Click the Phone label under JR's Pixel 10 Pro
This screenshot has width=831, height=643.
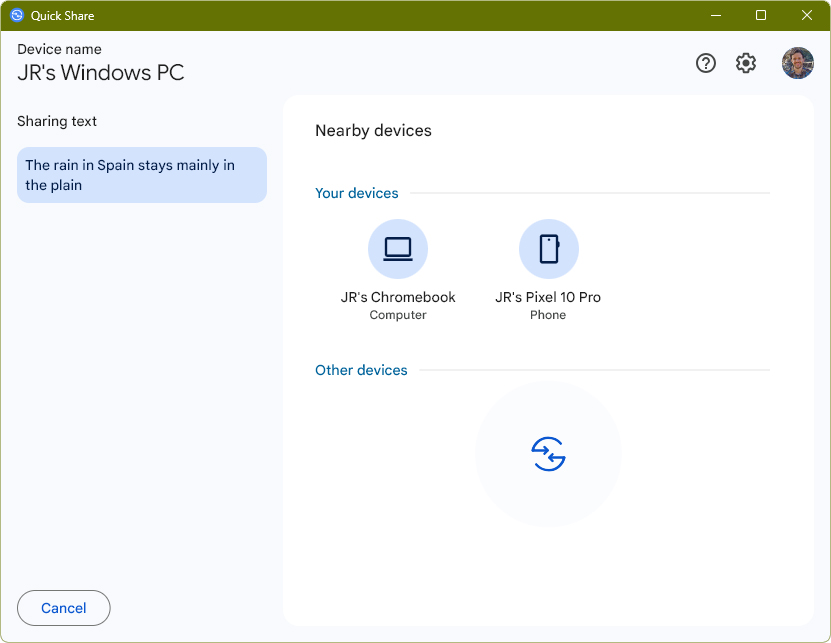click(548, 314)
